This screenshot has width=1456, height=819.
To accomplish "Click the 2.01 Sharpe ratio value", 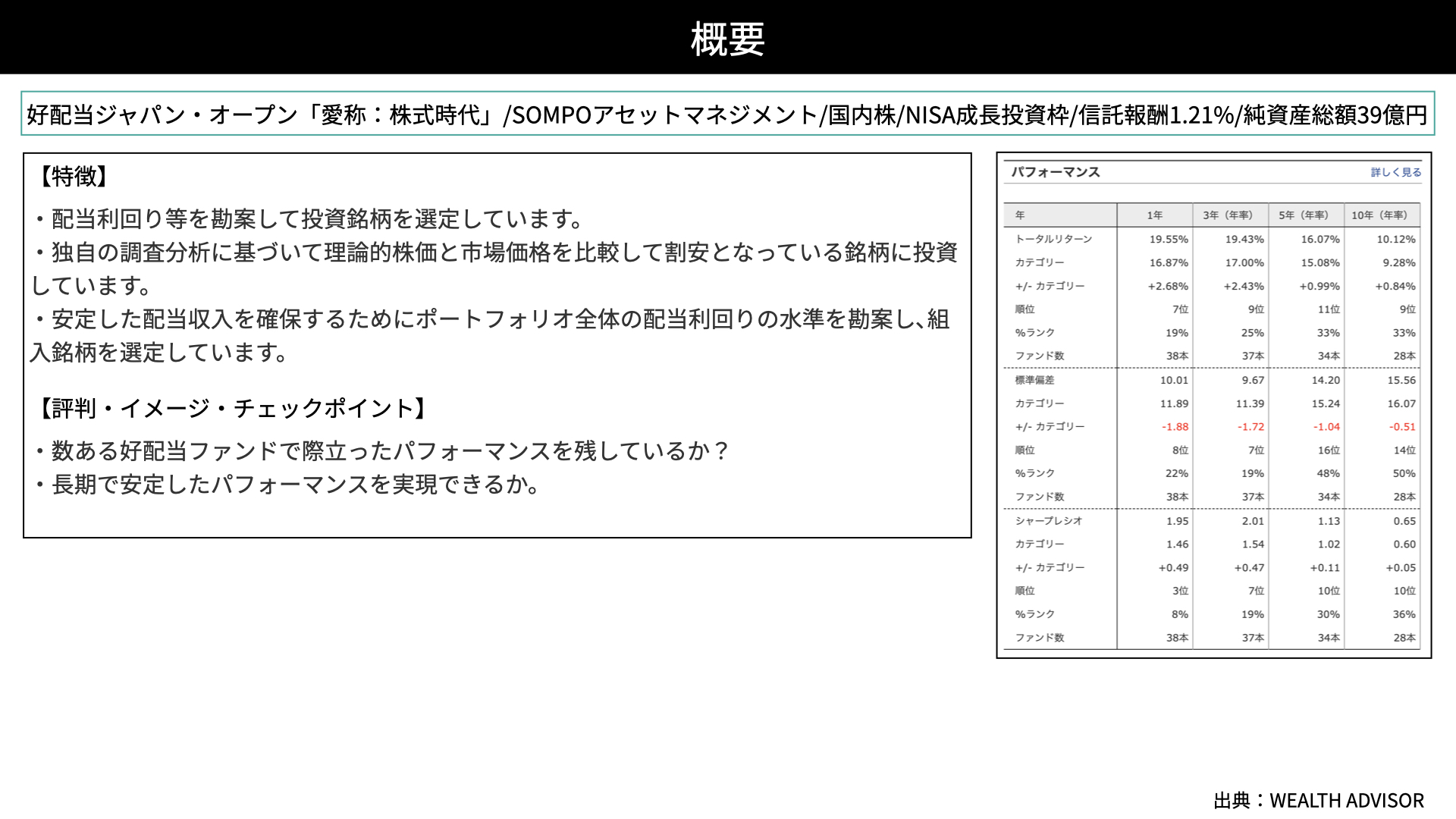I will [1253, 521].
